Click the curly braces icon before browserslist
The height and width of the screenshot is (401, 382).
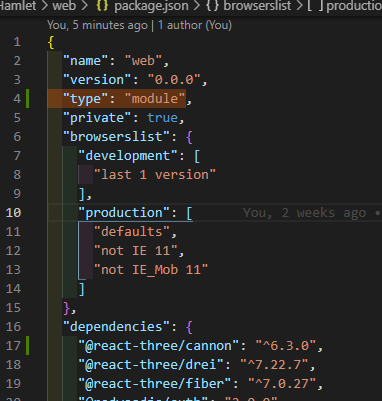pyautogui.click(x=212, y=6)
